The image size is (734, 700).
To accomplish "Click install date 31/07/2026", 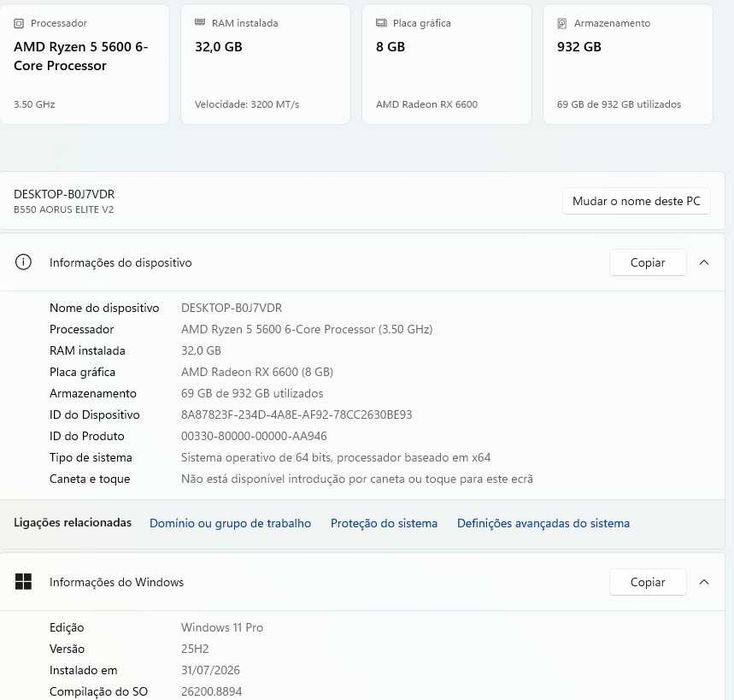I will click(x=210, y=671).
